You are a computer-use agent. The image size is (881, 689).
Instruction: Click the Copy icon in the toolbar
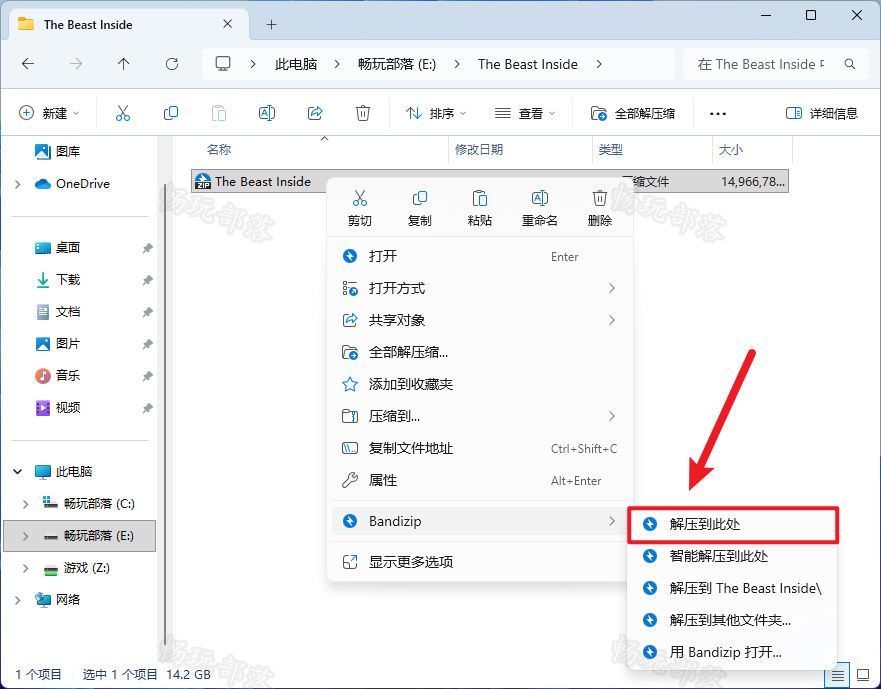pyautogui.click(x=171, y=113)
